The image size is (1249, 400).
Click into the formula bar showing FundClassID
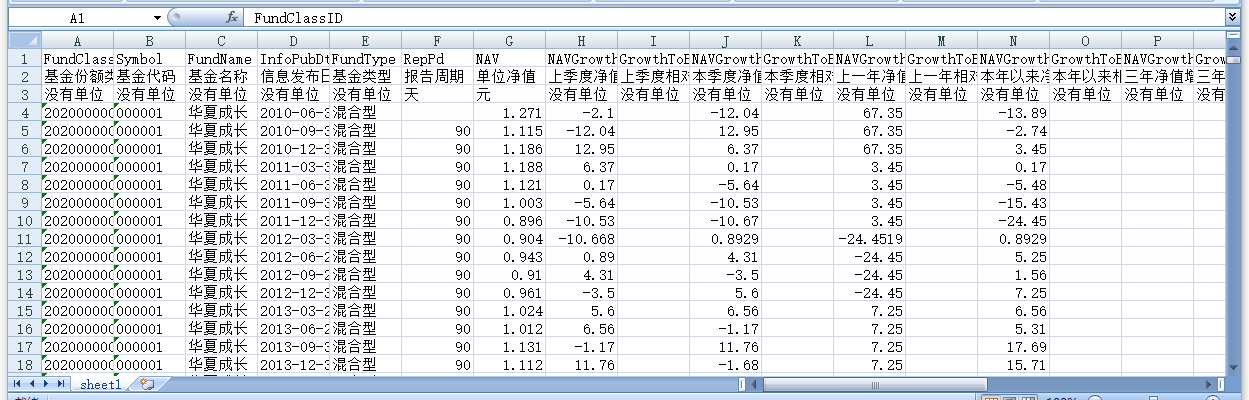[735, 18]
